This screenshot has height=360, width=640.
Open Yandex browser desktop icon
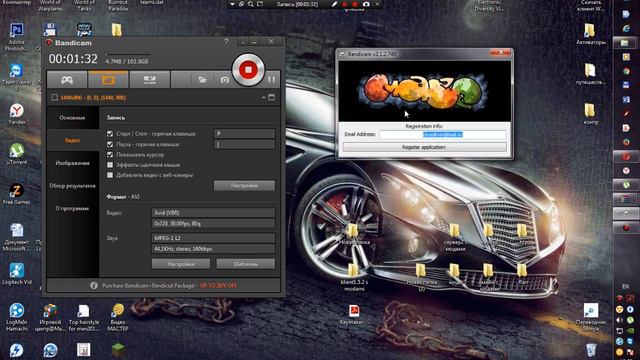pyautogui.click(x=16, y=114)
